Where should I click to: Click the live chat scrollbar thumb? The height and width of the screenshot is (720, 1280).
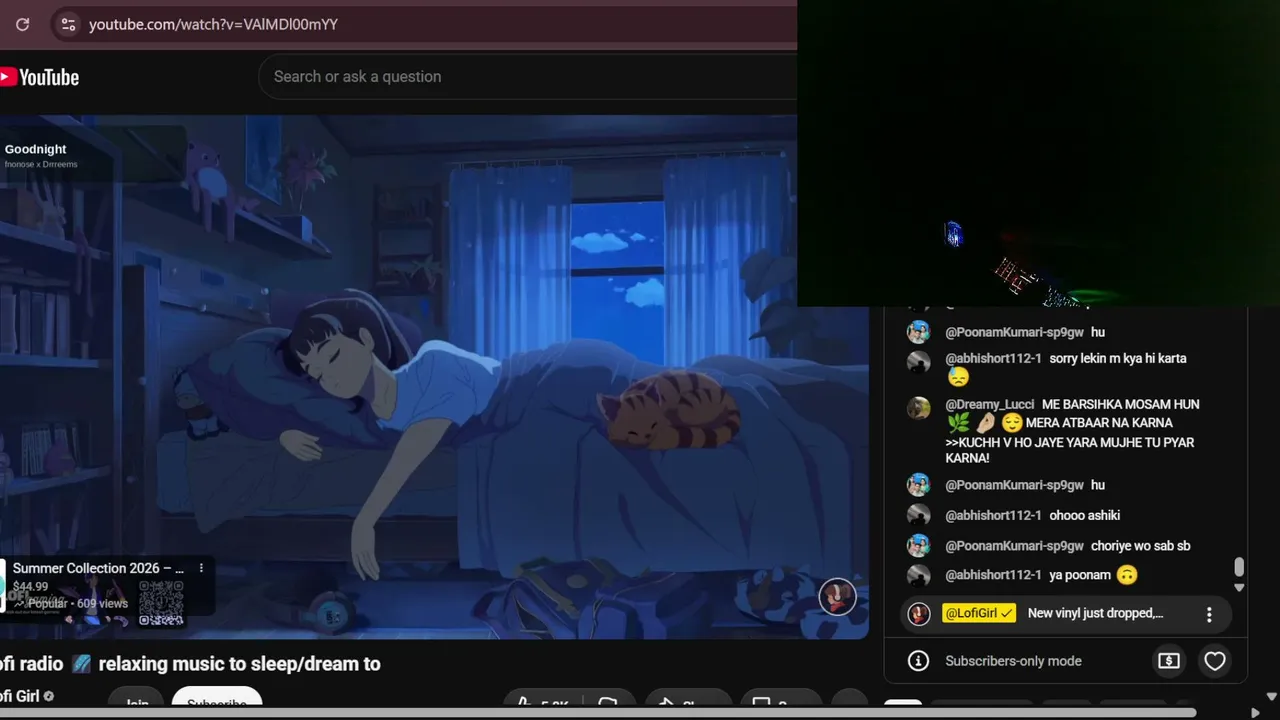1239,567
